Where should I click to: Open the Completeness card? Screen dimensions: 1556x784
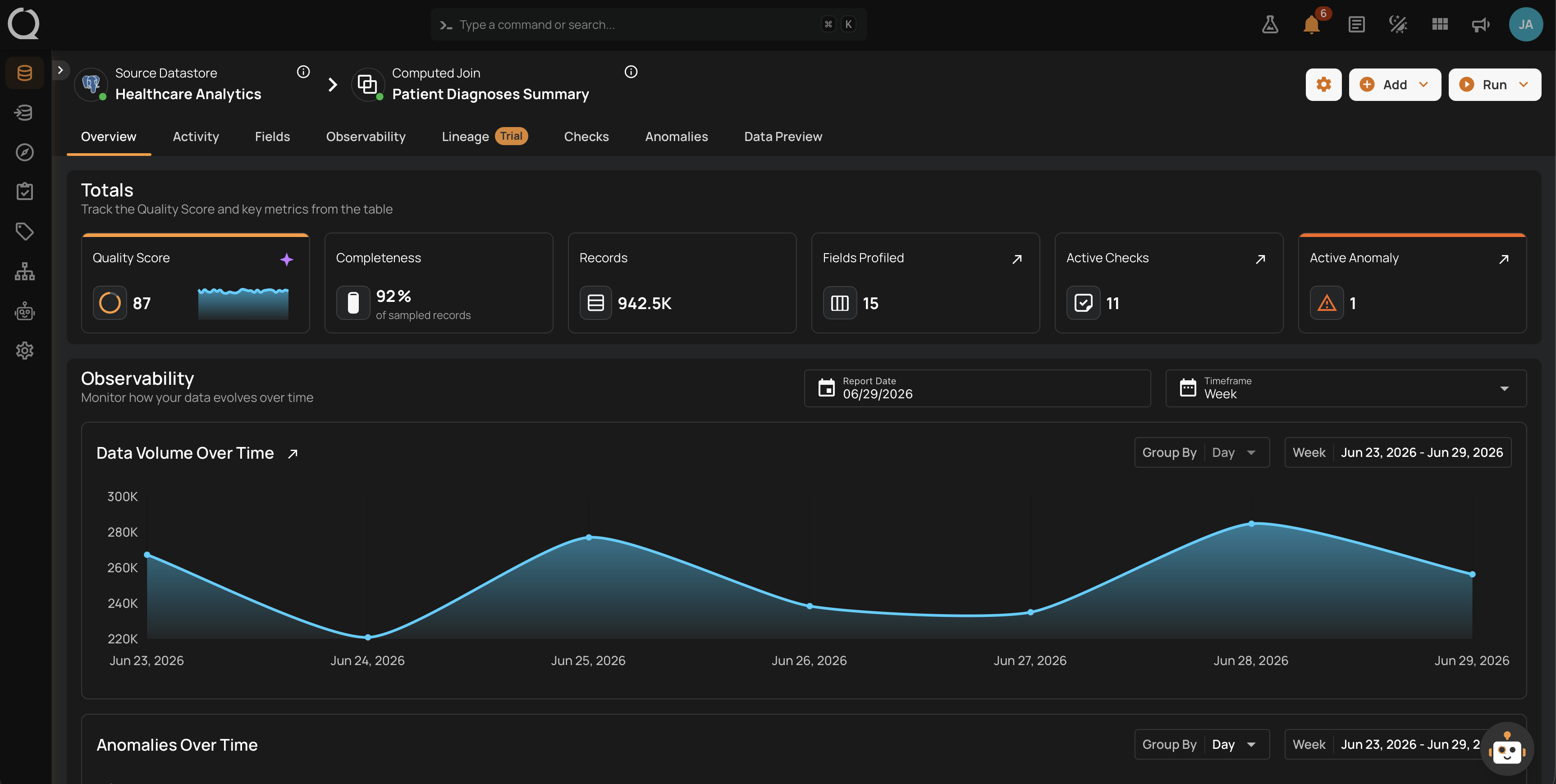click(x=439, y=283)
